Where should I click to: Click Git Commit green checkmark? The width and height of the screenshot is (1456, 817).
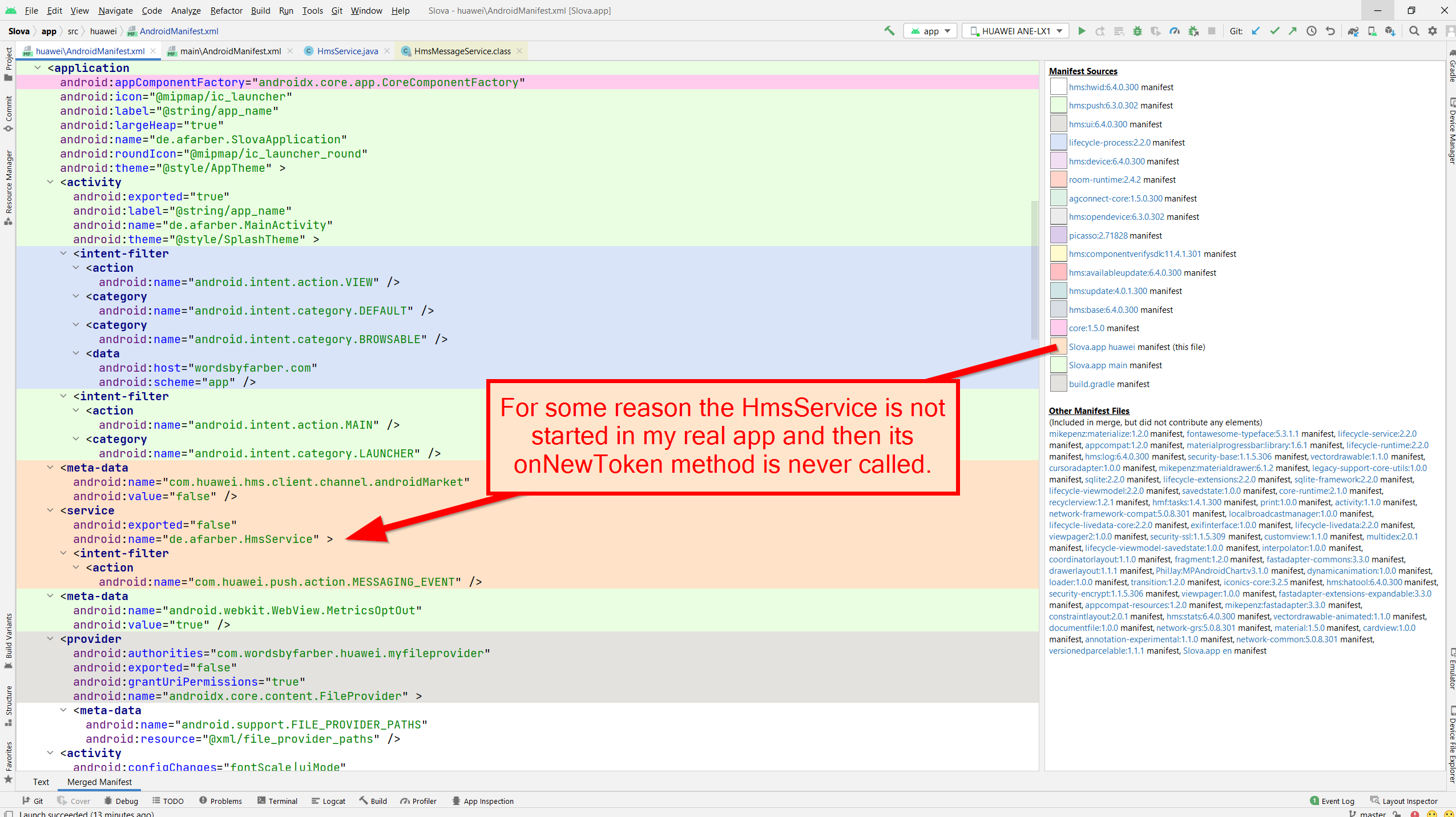pos(1274,31)
